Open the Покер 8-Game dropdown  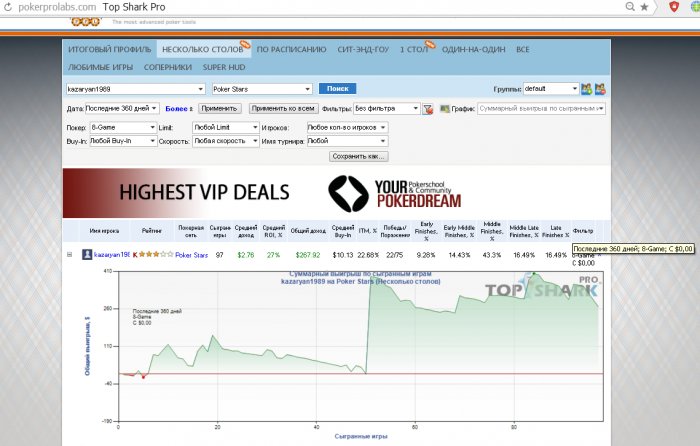(x=123, y=127)
